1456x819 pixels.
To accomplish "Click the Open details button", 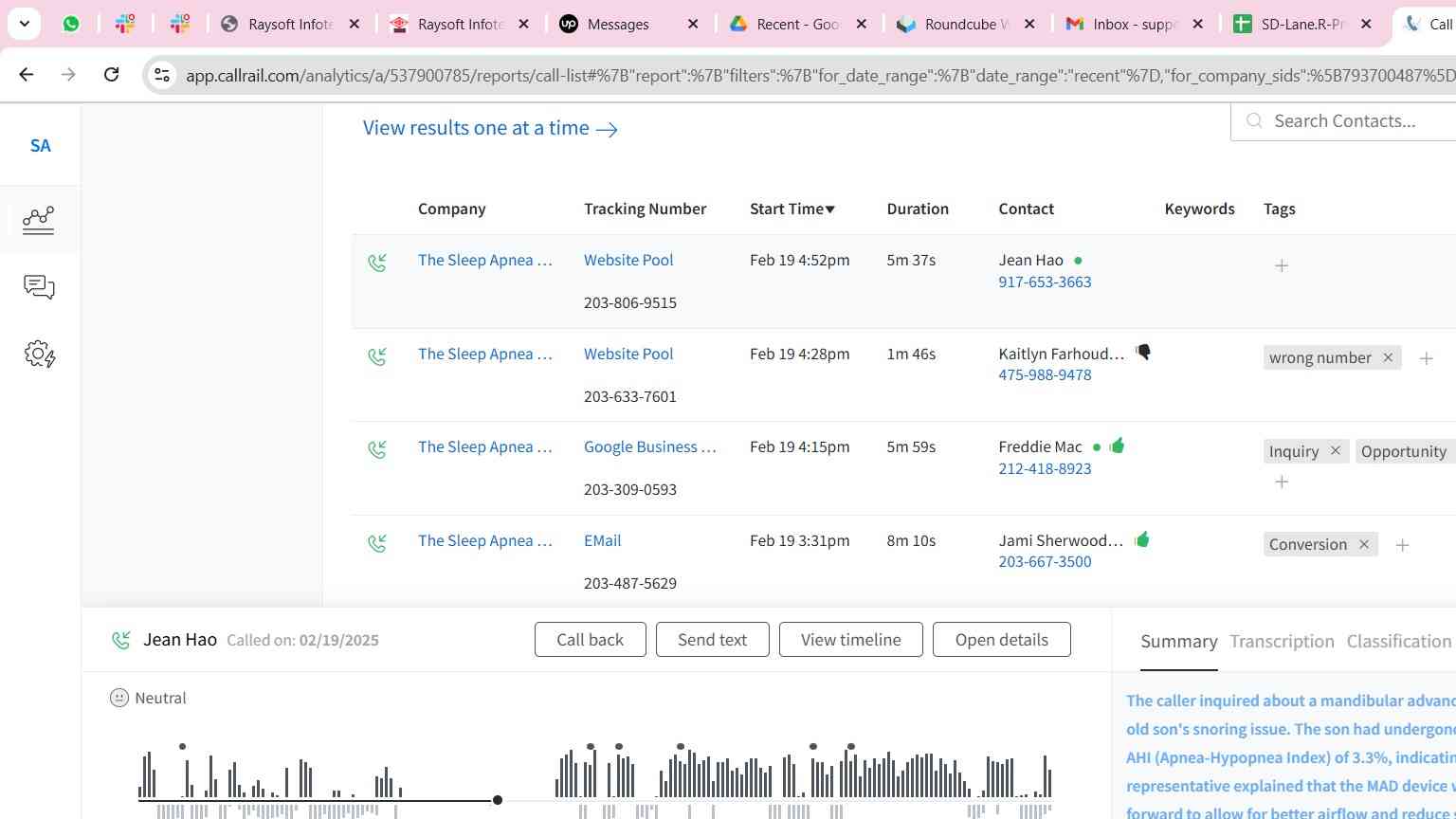I will (x=1001, y=640).
